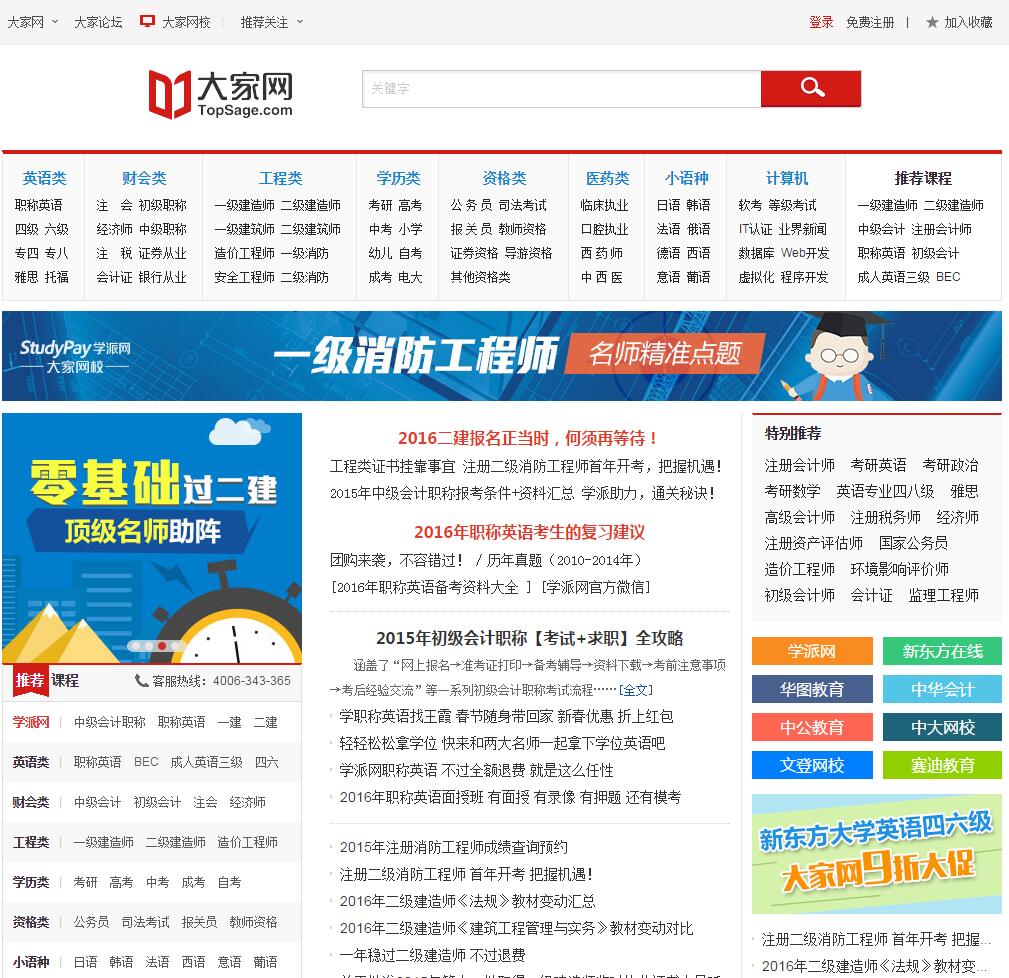This screenshot has height=978, width=1009.
Task: Click 银行从业 in the 财会类 column
Action: point(162,277)
